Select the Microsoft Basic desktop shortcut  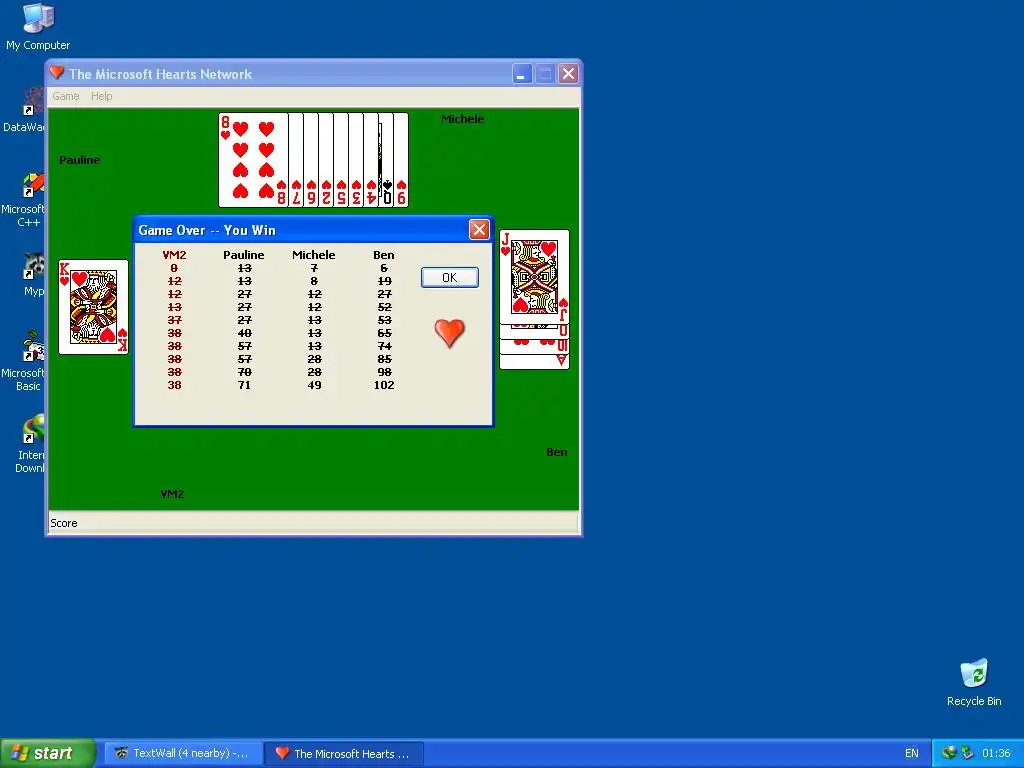[x=26, y=362]
